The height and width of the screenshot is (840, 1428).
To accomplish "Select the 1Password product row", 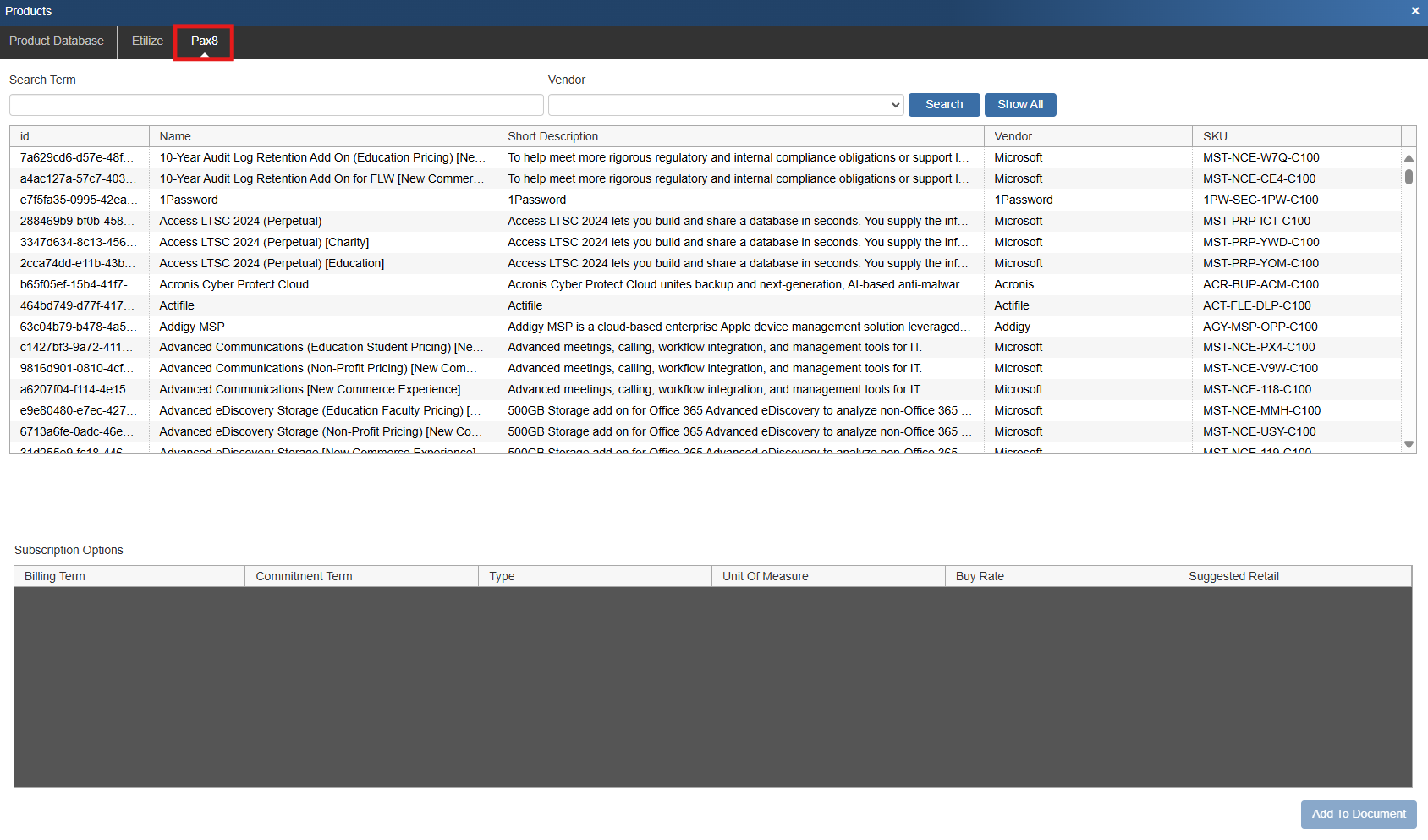I will (x=321, y=200).
